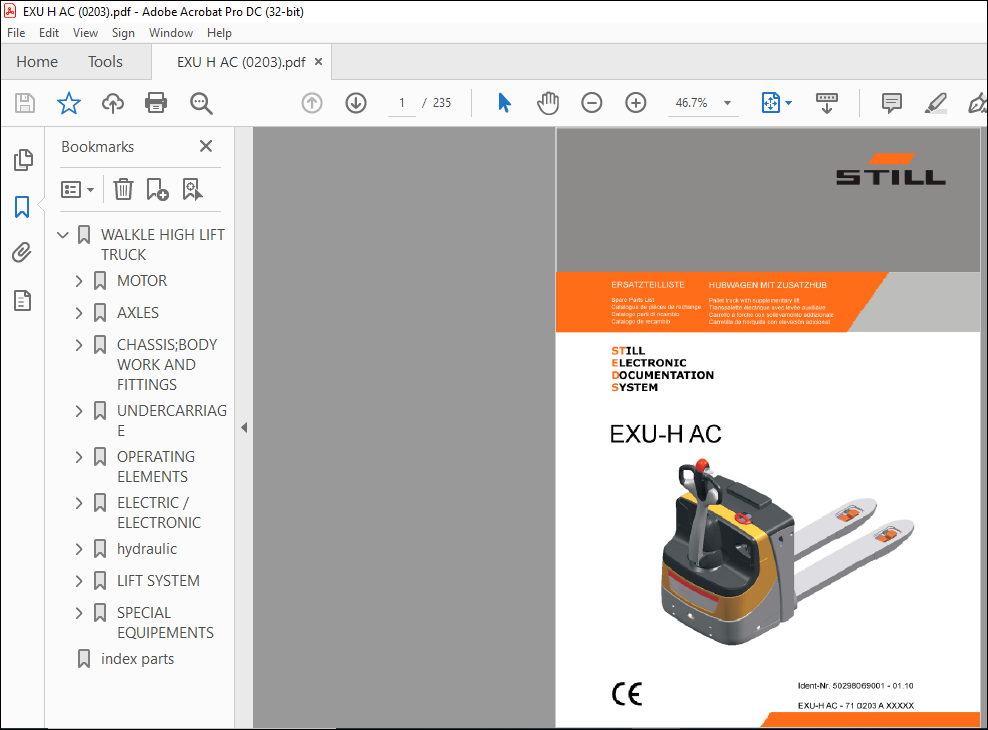Jump to LIFT SYSTEM bookmark
The height and width of the screenshot is (730, 988).
coord(158,581)
